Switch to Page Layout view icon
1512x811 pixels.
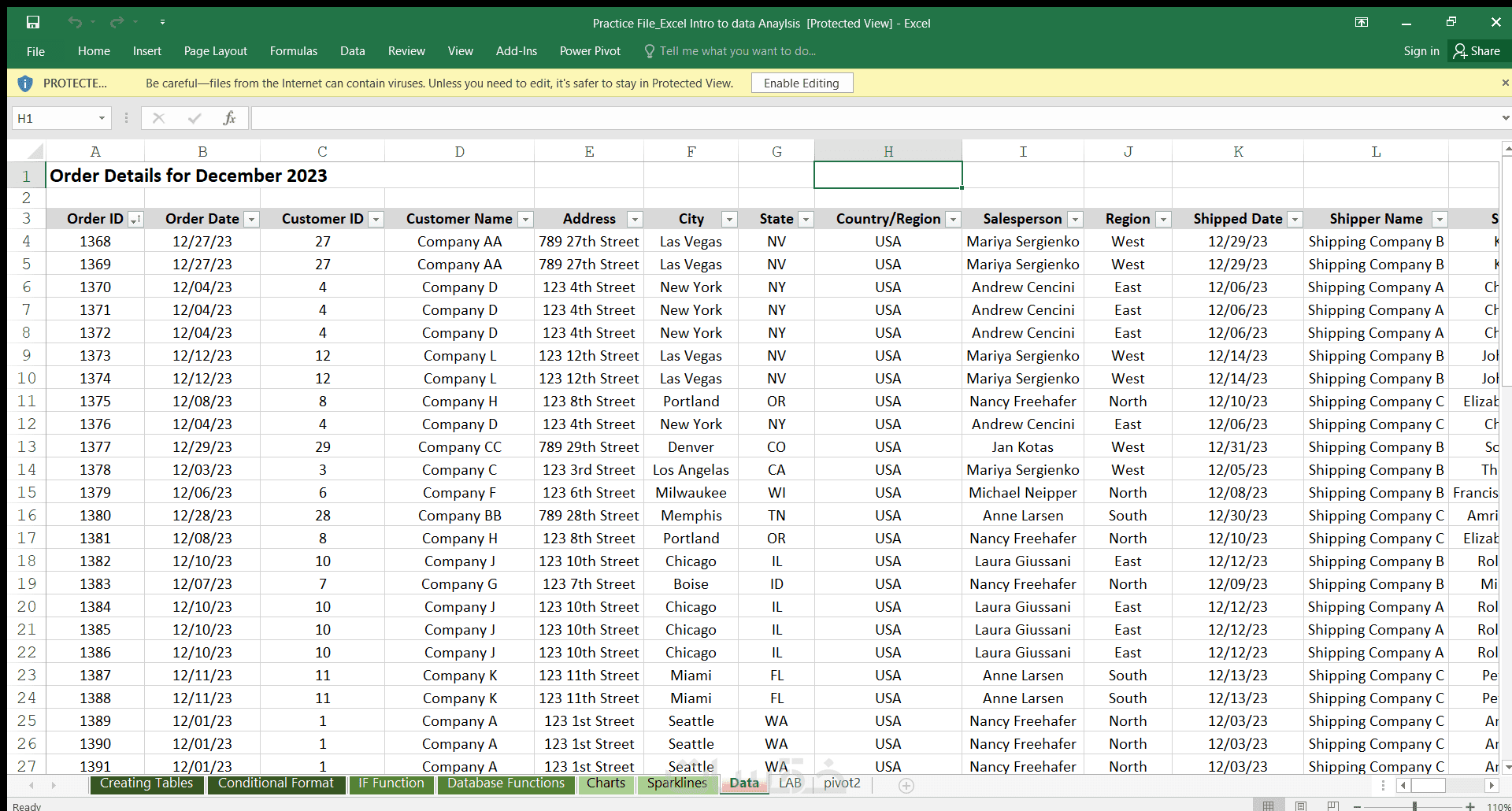pyautogui.click(x=1301, y=805)
